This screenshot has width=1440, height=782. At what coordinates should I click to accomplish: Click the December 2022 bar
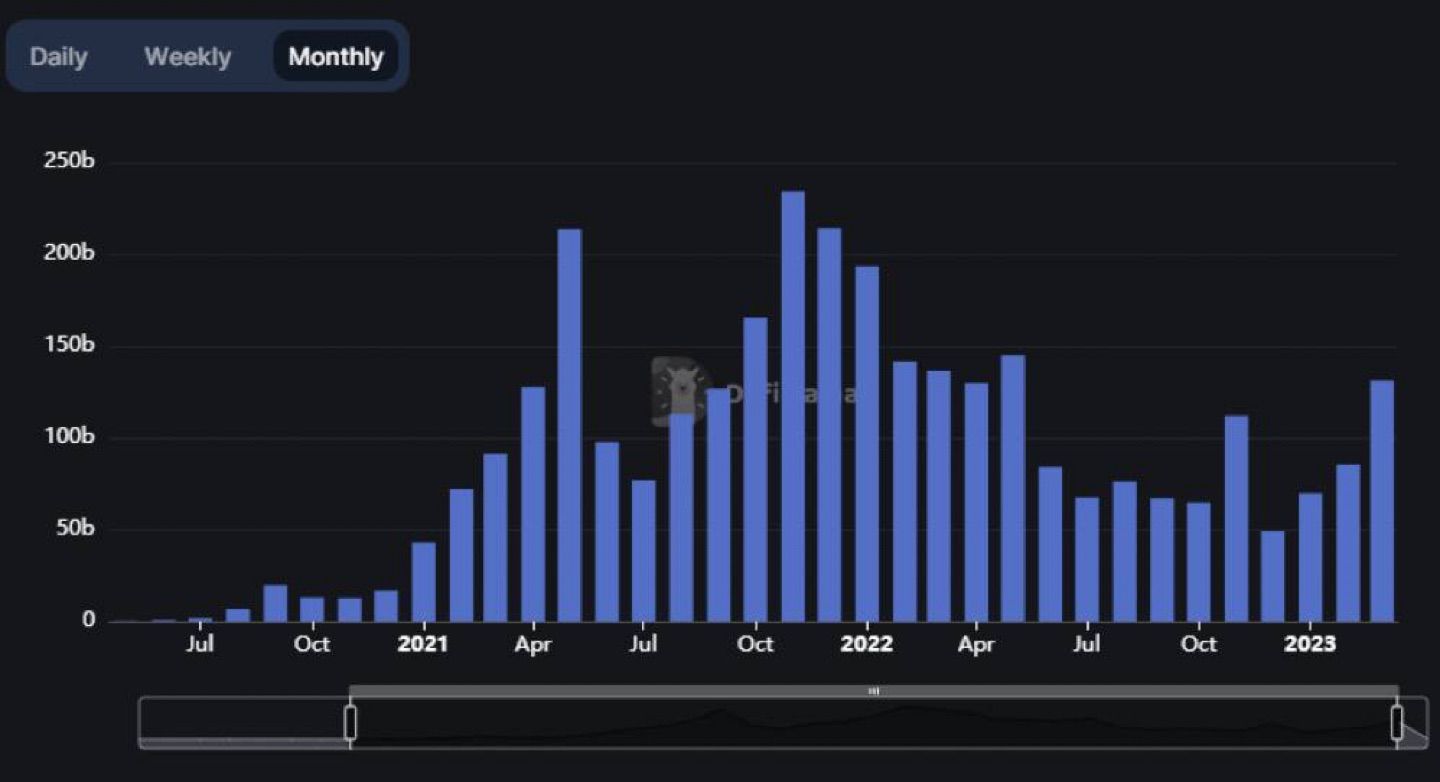pos(1272,575)
